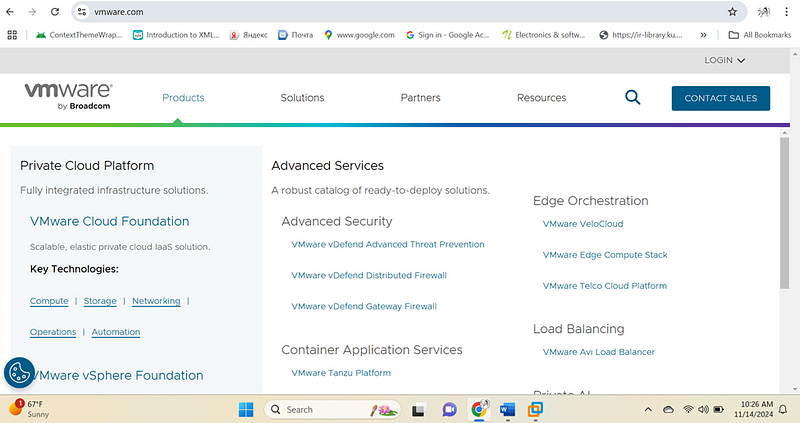
Task: Click the Advanced Services heading
Action: coord(327,166)
